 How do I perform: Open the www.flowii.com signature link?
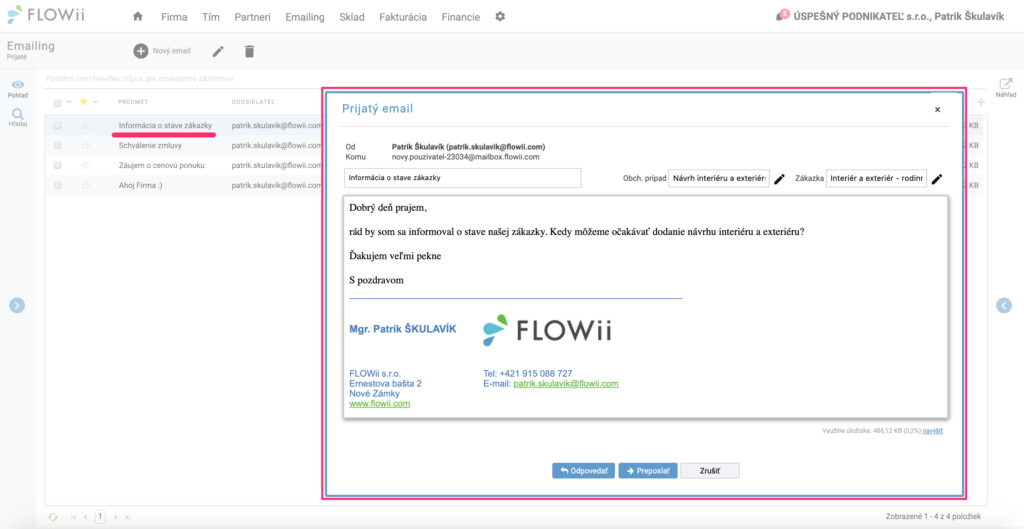[x=379, y=404]
